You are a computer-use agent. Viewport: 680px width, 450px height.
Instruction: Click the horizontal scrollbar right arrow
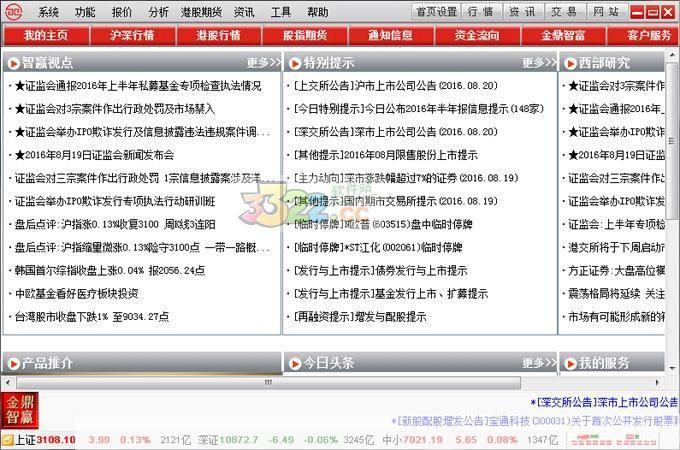coord(657,382)
